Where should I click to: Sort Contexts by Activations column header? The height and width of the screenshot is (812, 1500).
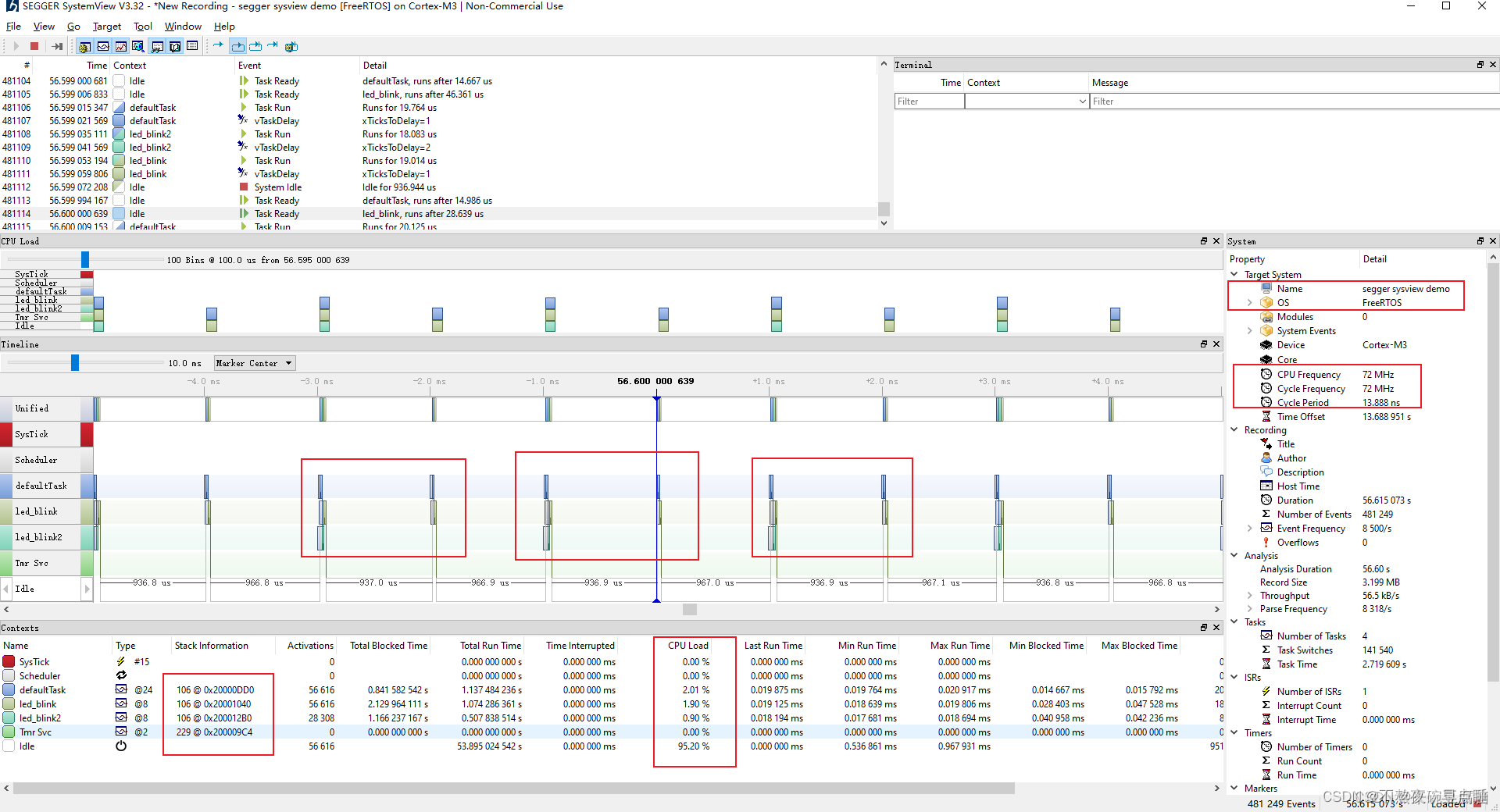point(310,646)
